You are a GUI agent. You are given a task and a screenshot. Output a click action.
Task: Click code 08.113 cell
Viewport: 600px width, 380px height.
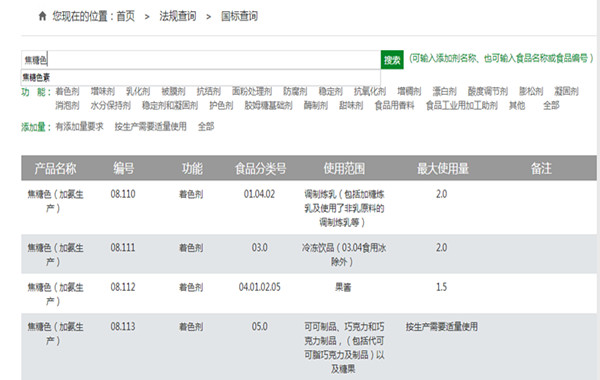coord(123,326)
